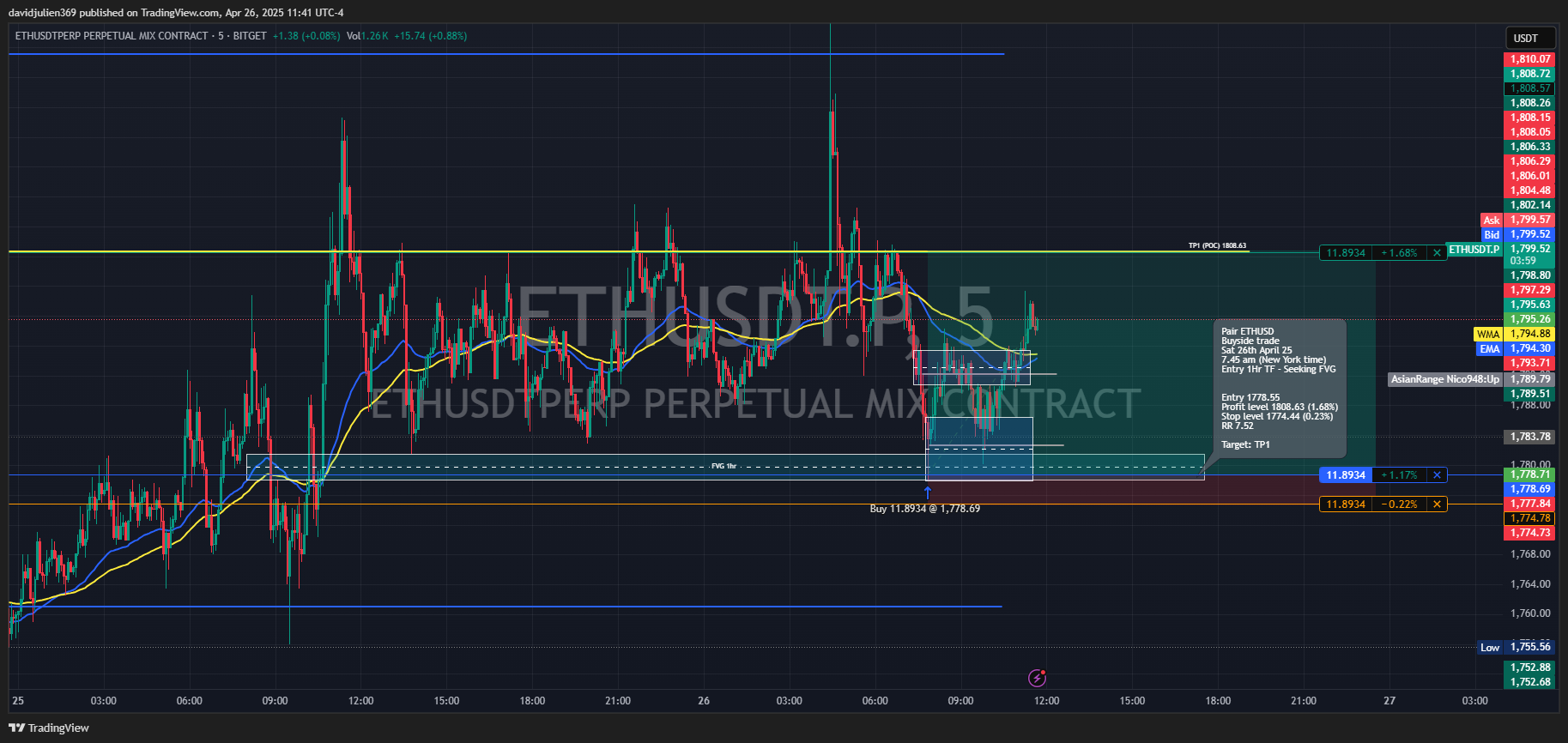Click the Buy 11.8934 @ 1,778.69 execution text
Viewport: 1568px width, 743px height.
coord(925,509)
